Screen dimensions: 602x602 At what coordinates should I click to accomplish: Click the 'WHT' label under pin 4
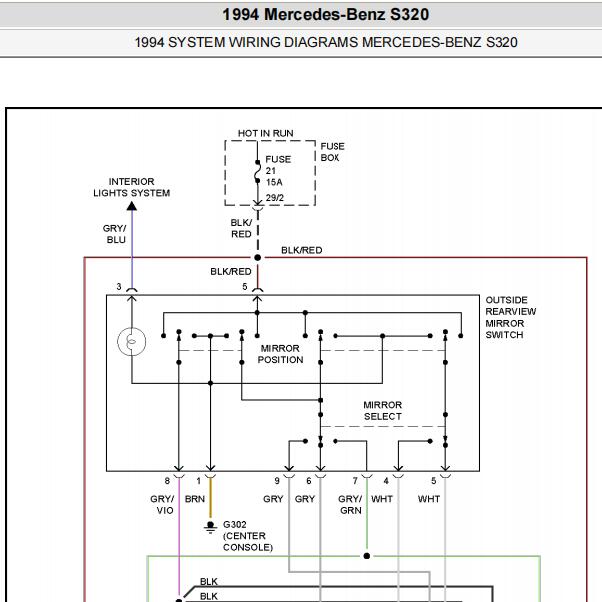click(382, 499)
